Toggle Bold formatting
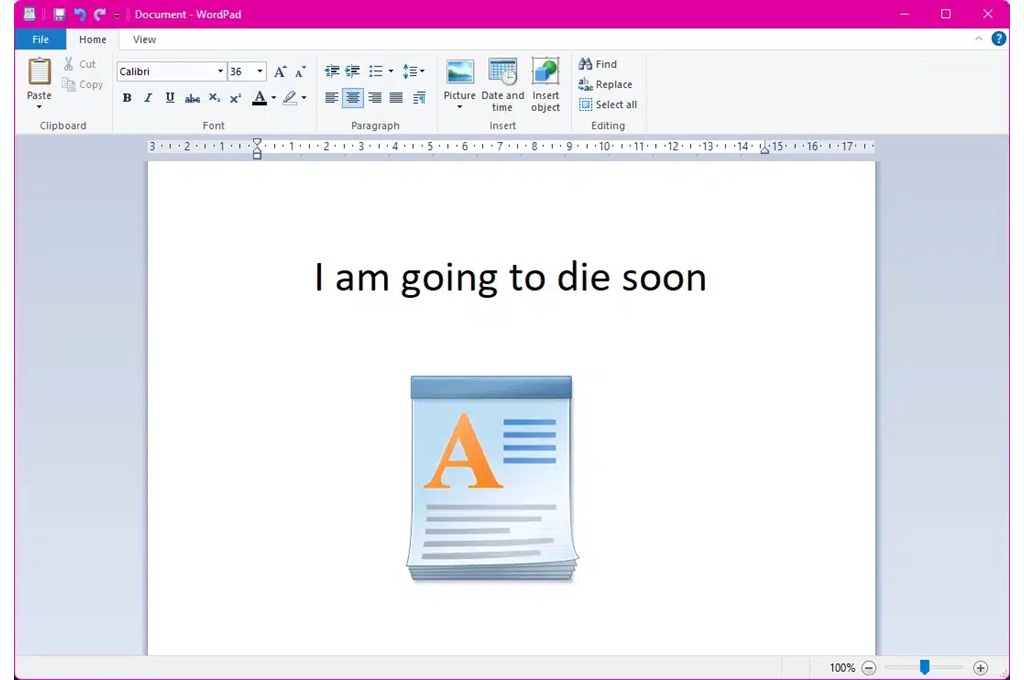1024x680 pixels. [x=127, y=98]
